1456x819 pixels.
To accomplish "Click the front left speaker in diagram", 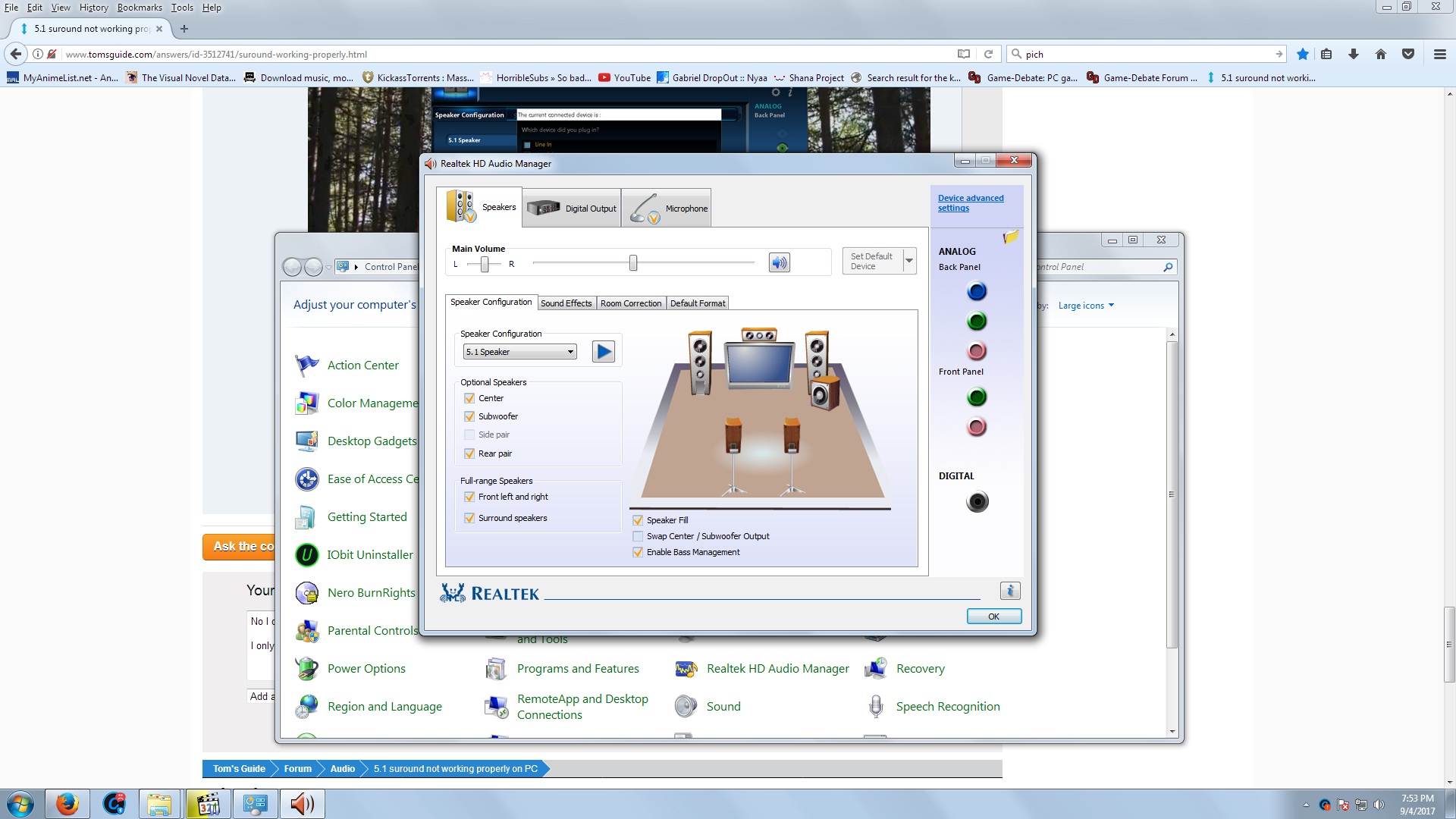I will pos(700,362).
